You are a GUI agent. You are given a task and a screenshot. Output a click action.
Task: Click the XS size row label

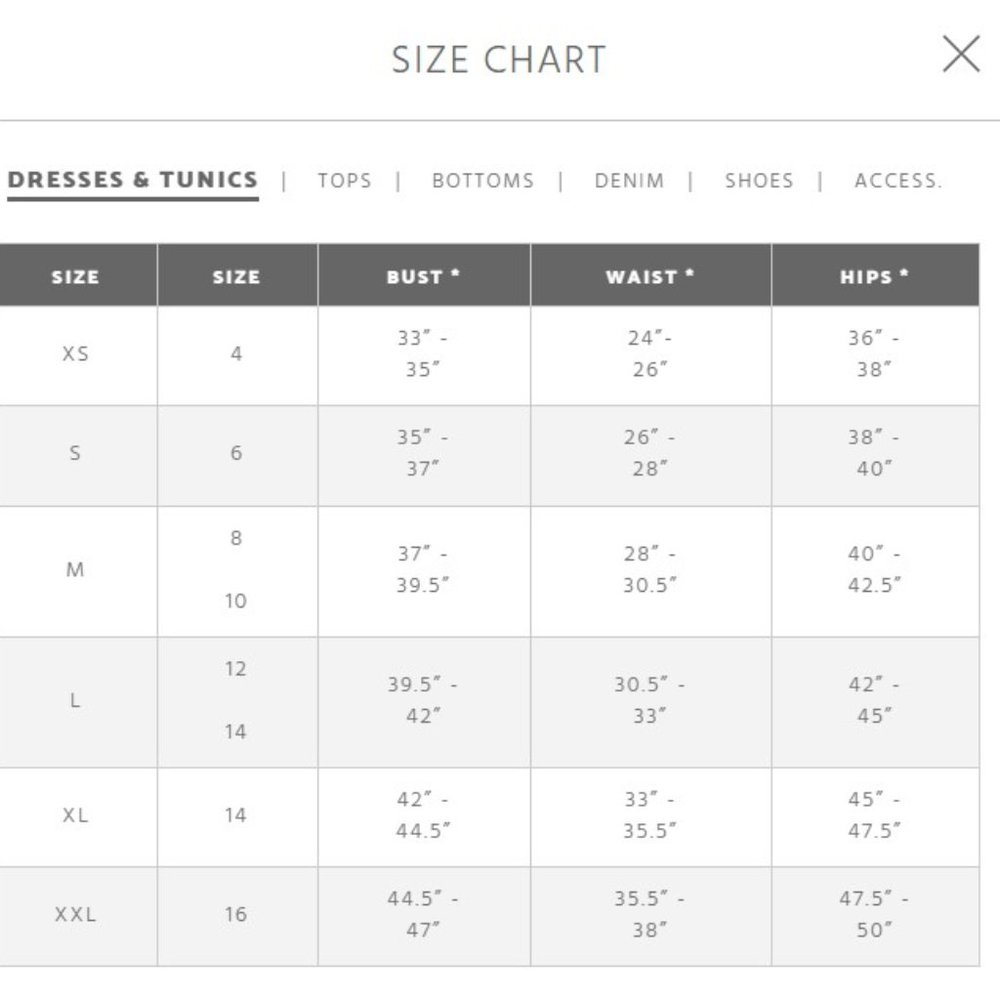pos(75,354)
